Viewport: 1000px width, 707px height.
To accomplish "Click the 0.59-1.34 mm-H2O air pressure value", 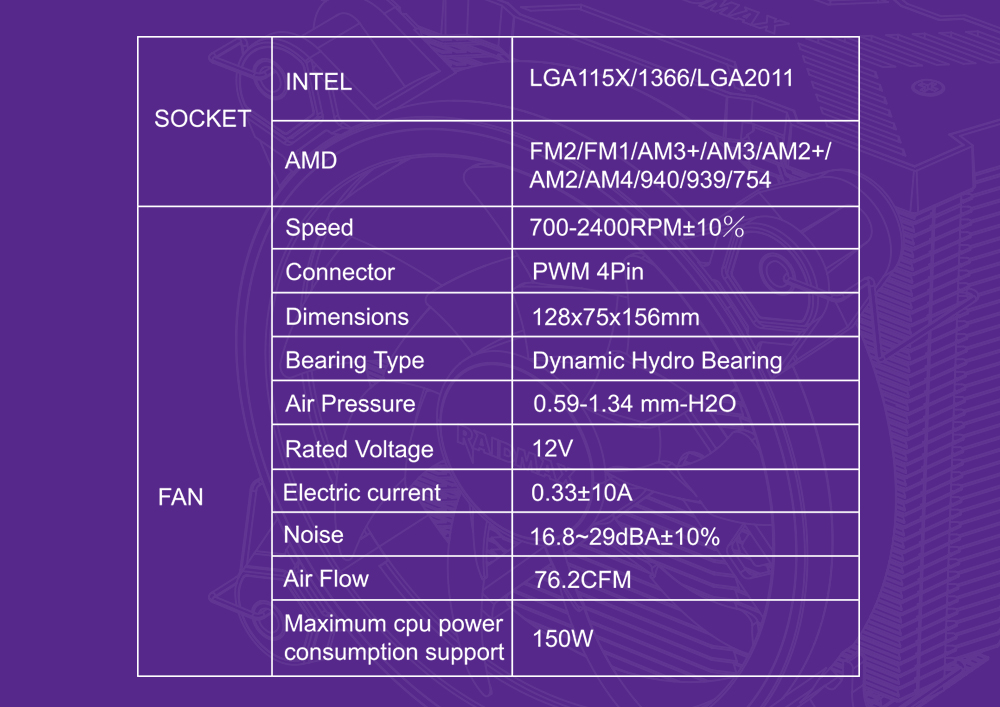I will (x=635, y=404).
